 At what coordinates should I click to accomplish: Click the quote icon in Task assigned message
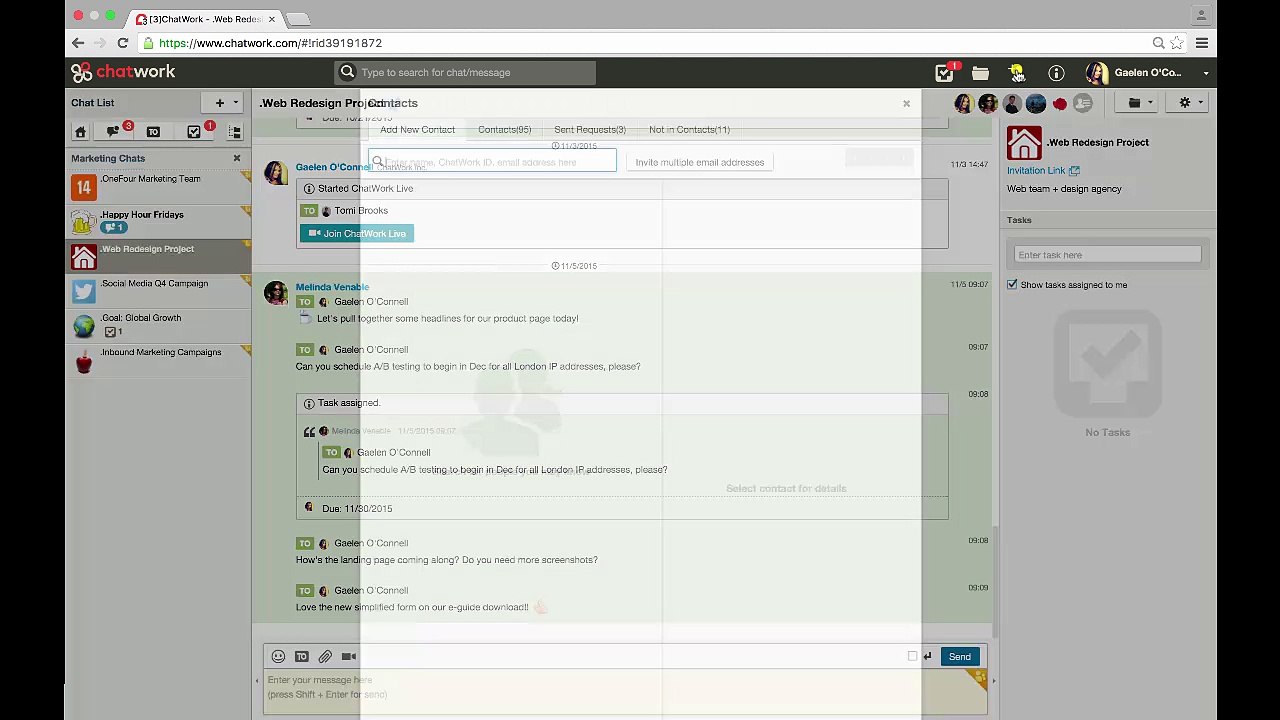(x=309, y=432)
